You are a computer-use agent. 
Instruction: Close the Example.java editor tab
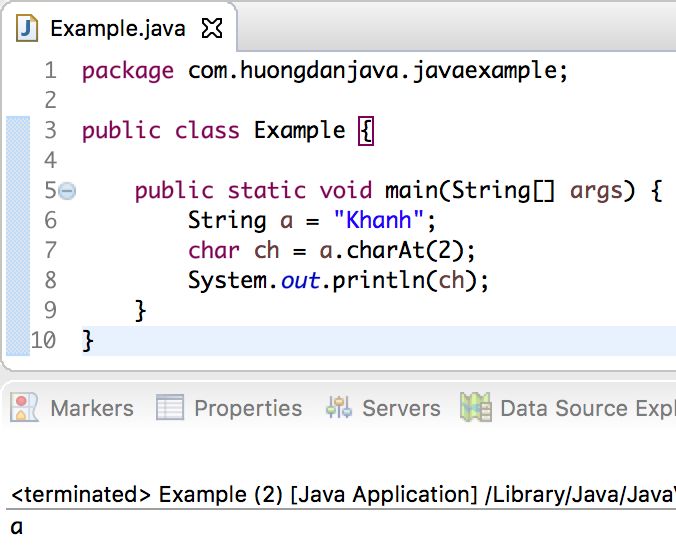click(212, 28)
